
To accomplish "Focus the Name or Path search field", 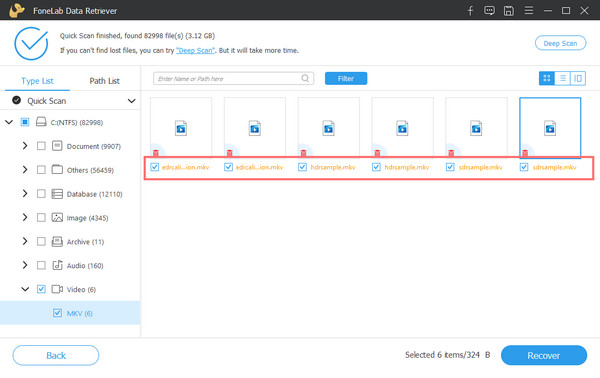I will click(233, 78).
